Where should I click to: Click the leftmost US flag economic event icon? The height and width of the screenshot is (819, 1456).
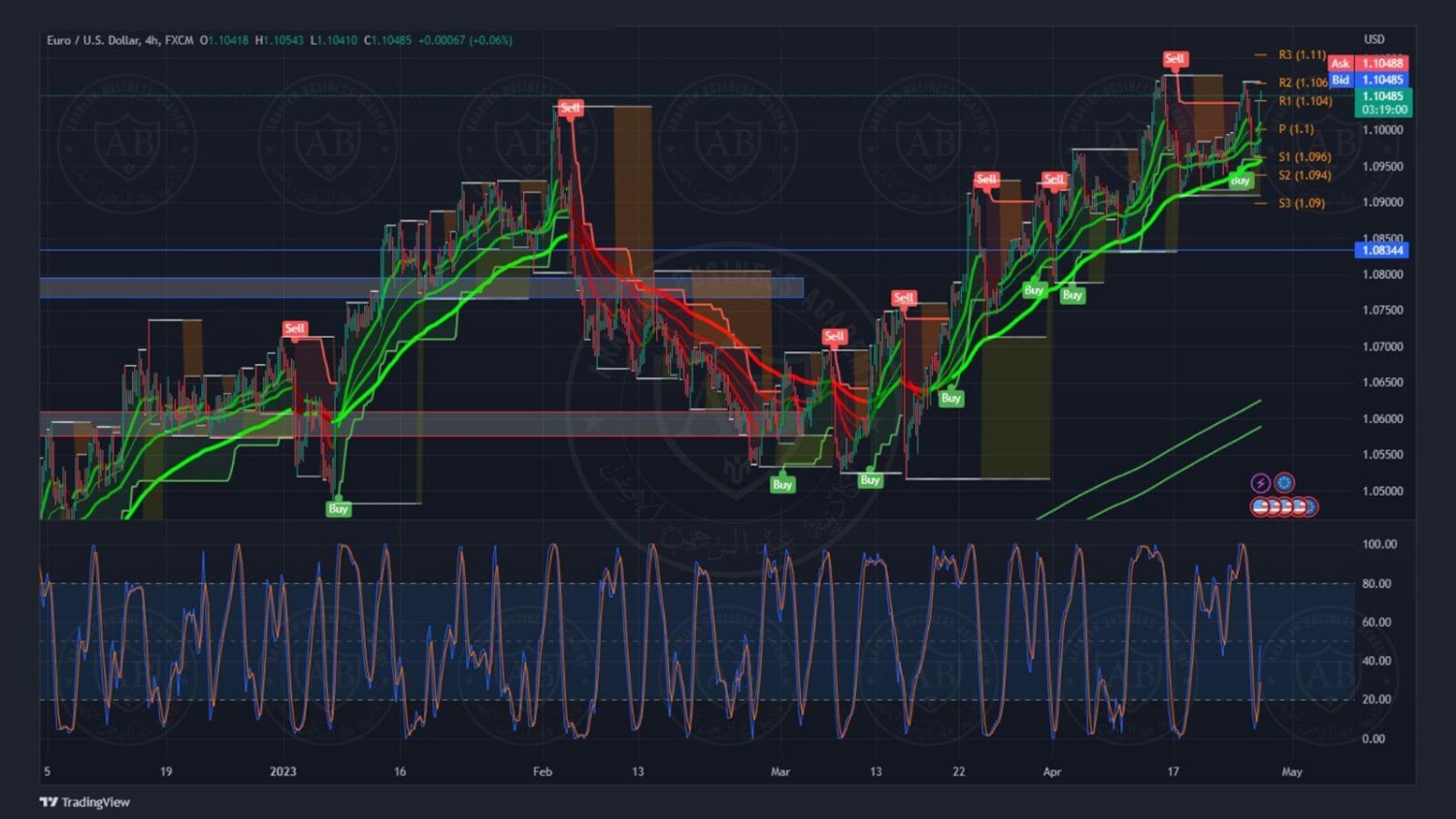click(1260, 507)
